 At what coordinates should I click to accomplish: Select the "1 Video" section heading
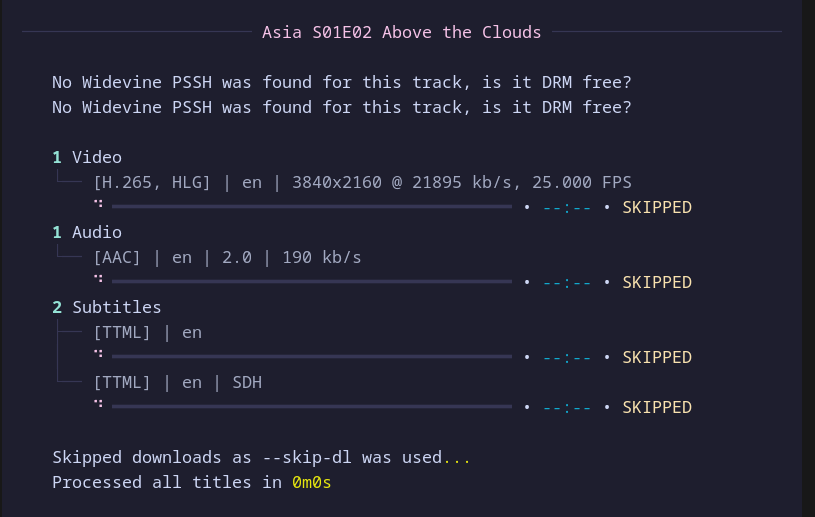point(87,157)
